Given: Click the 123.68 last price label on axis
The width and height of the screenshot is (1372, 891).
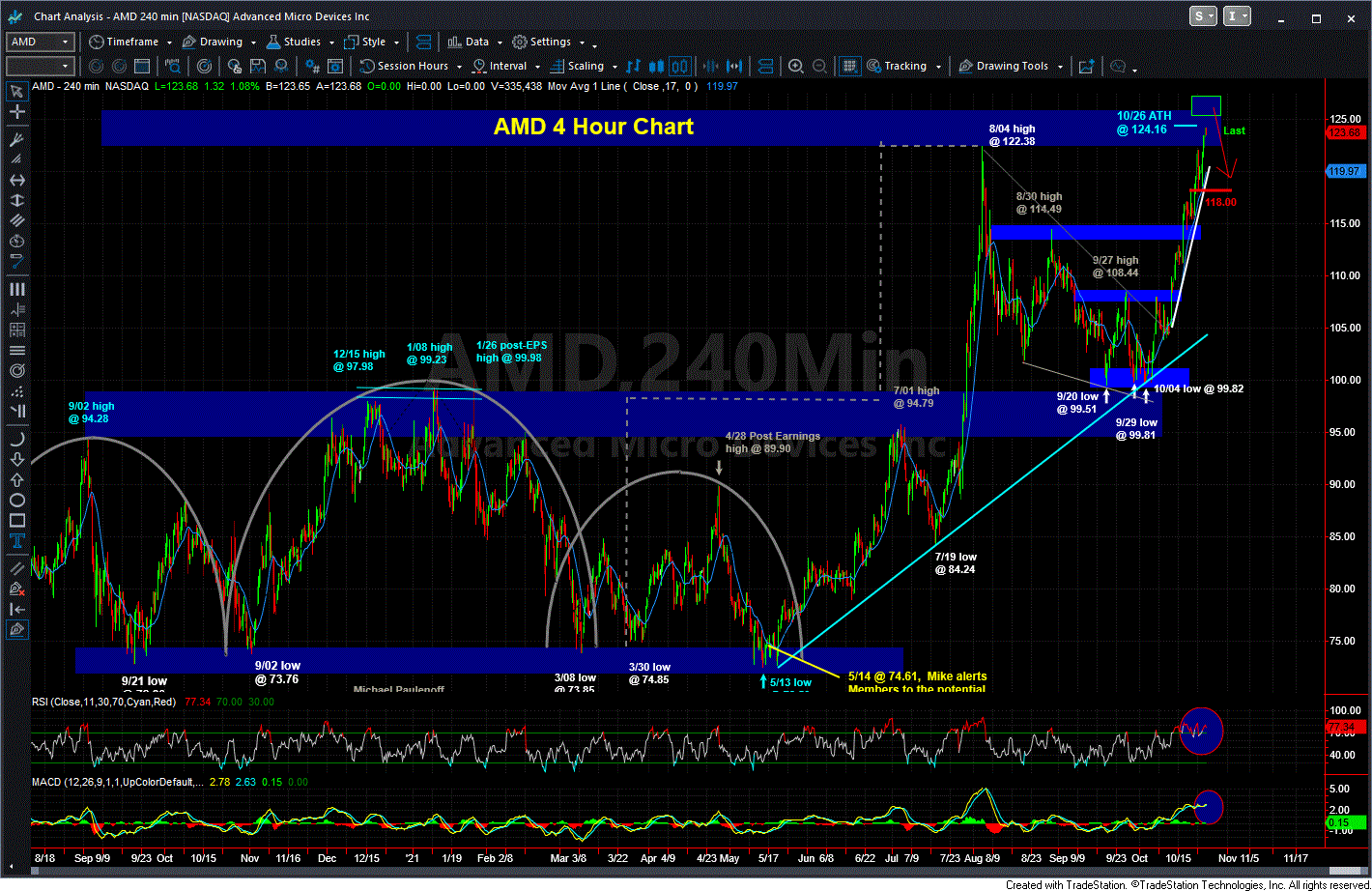Looking at the screenshot, I should (1347, 132).
